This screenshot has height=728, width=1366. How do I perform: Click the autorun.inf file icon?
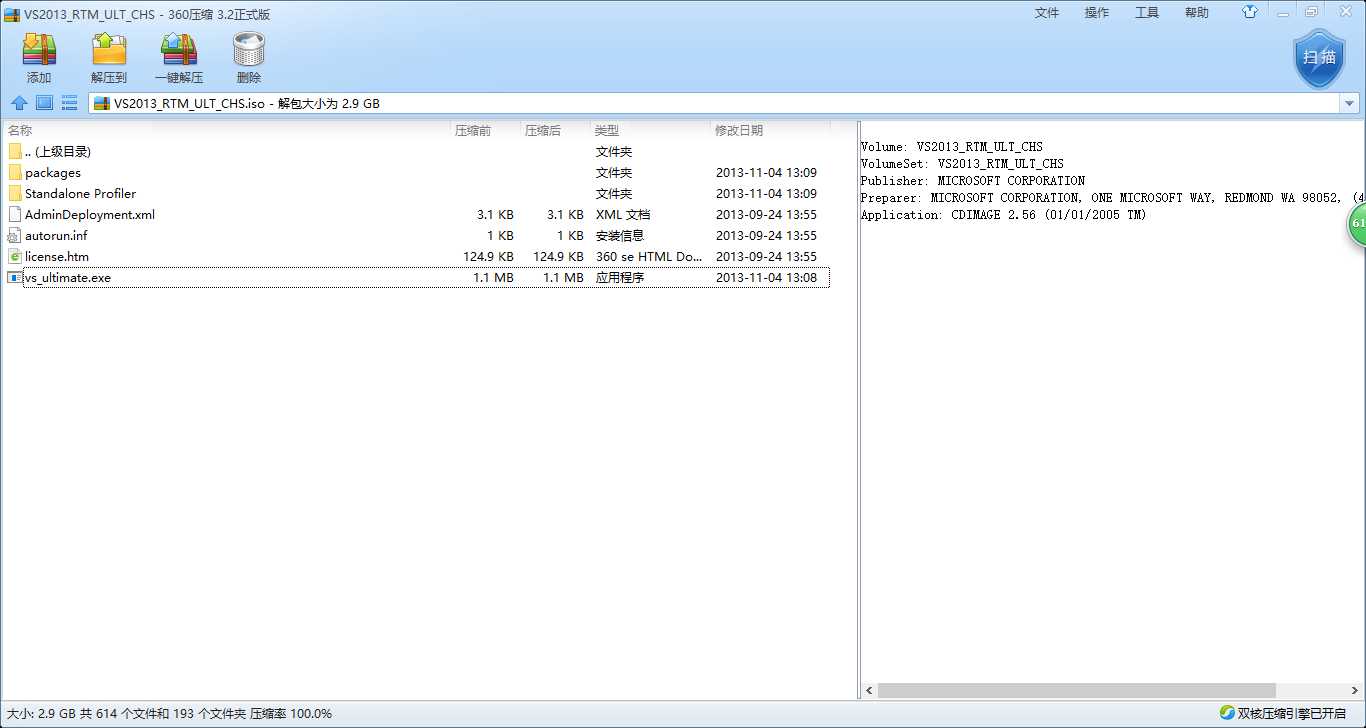14,235
